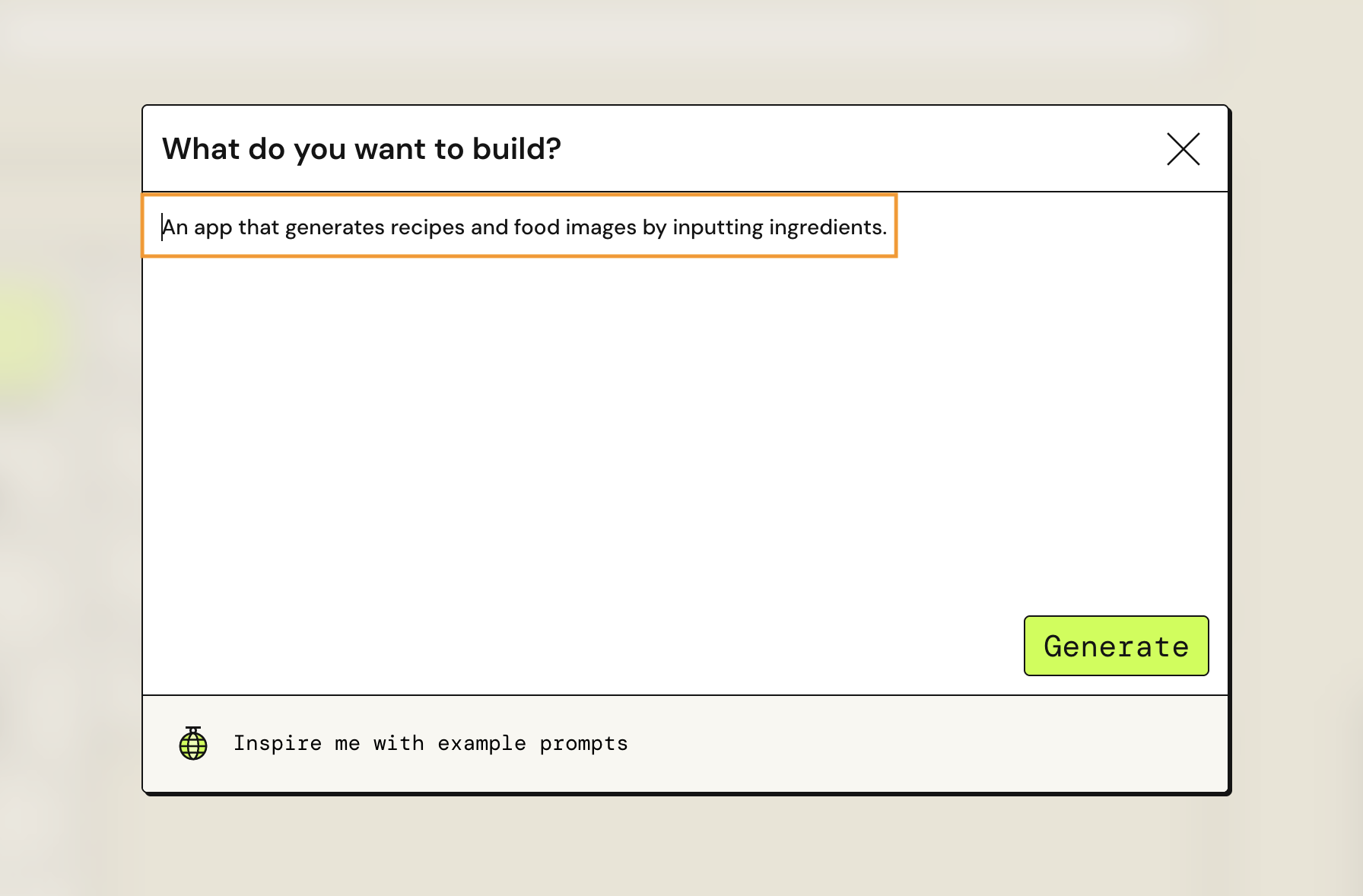The height and width of the screenshot is (896, 1363).
Task: Place cursor on the word "generates"
Action: [x=335, y=227]
